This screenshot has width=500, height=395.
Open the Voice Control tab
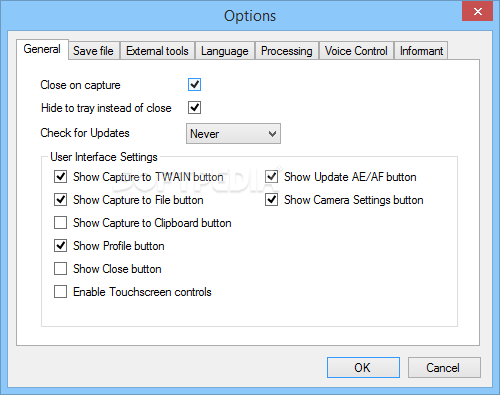[x=356, y=51]
